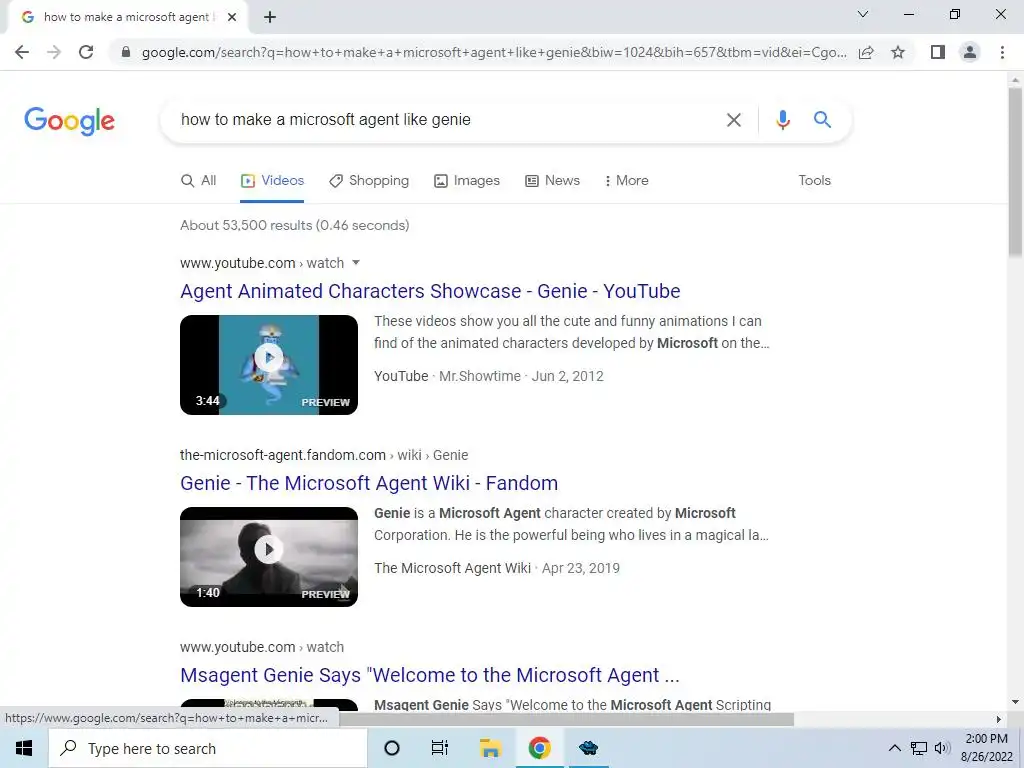Expand the More search options menu
The height and width of the screenshot is (768, 1024).
(626, 181)
